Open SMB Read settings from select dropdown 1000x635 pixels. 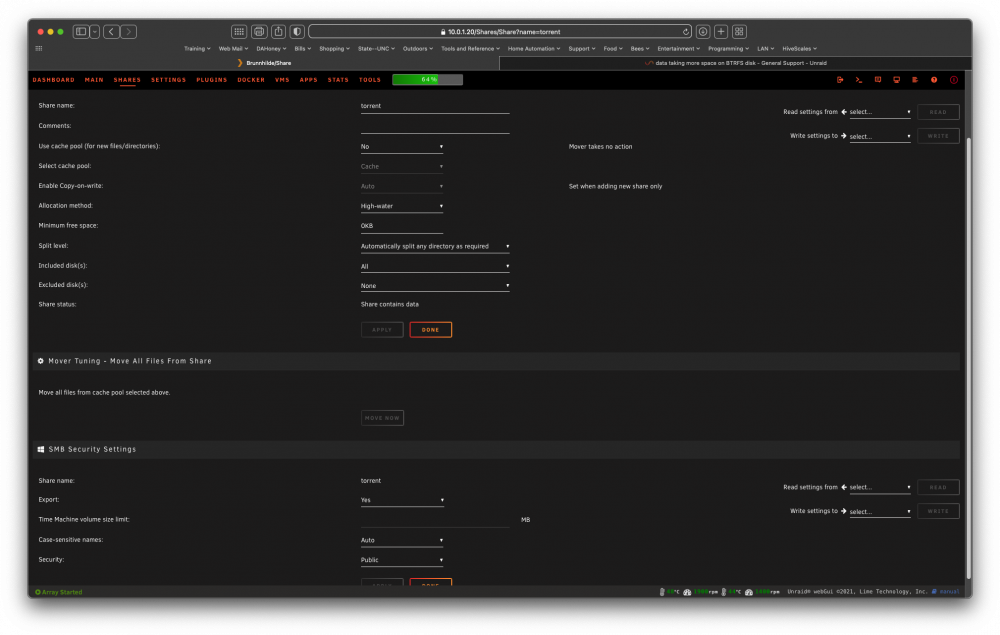[x=879, y=487]
